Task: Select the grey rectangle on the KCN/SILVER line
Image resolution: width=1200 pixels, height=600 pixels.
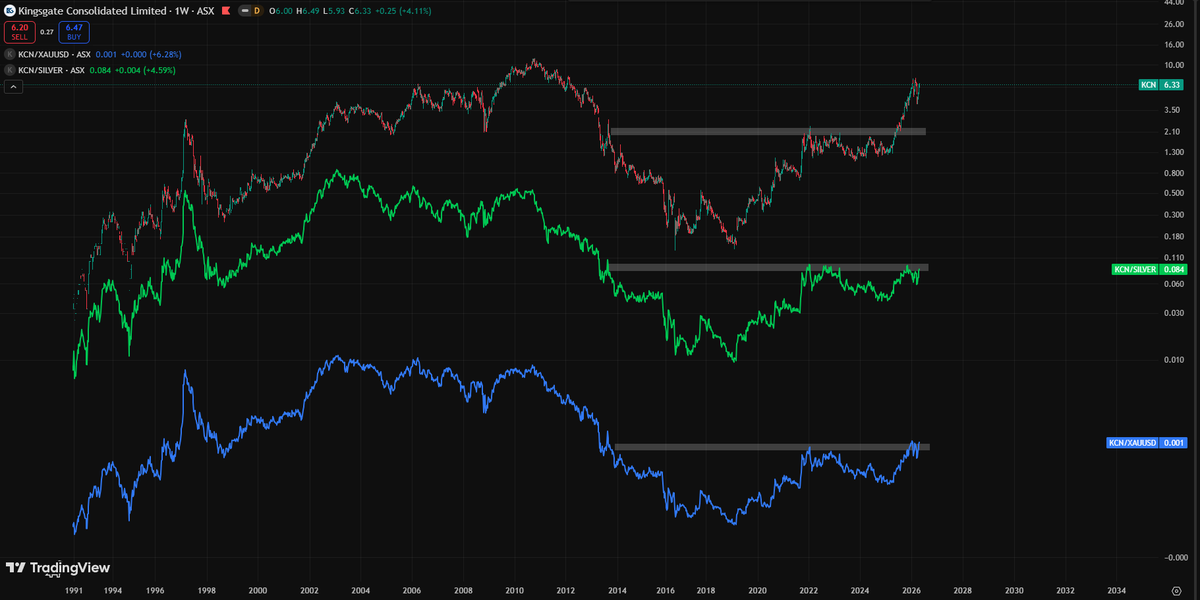Action: [x=768, y=267]
